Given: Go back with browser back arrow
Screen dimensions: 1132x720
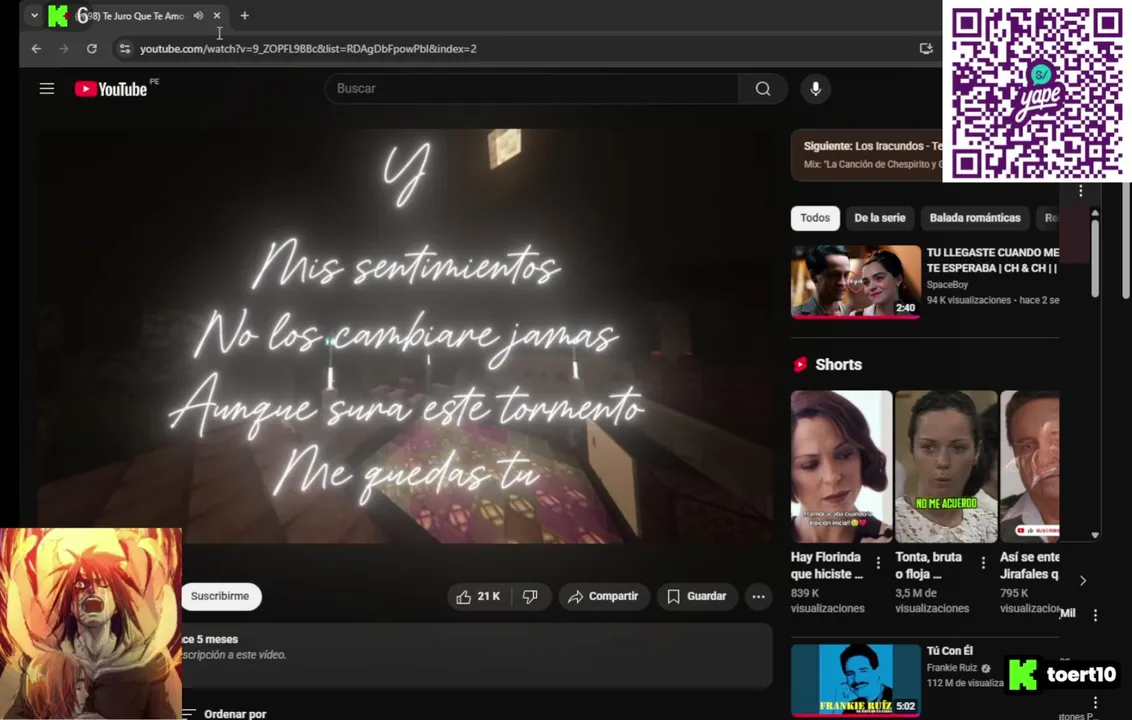Looking at the screenshot, I should 36,48.
